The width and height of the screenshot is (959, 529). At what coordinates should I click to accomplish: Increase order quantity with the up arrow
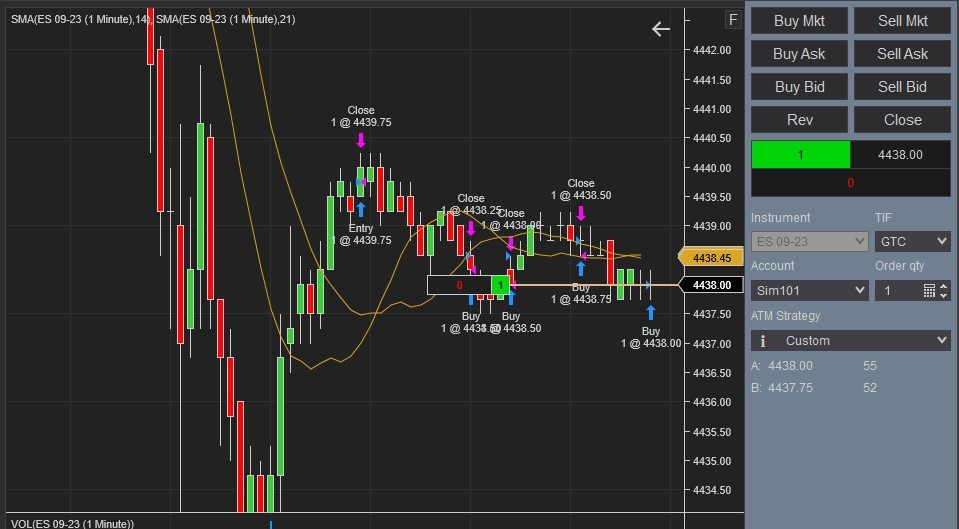(944, 286)
